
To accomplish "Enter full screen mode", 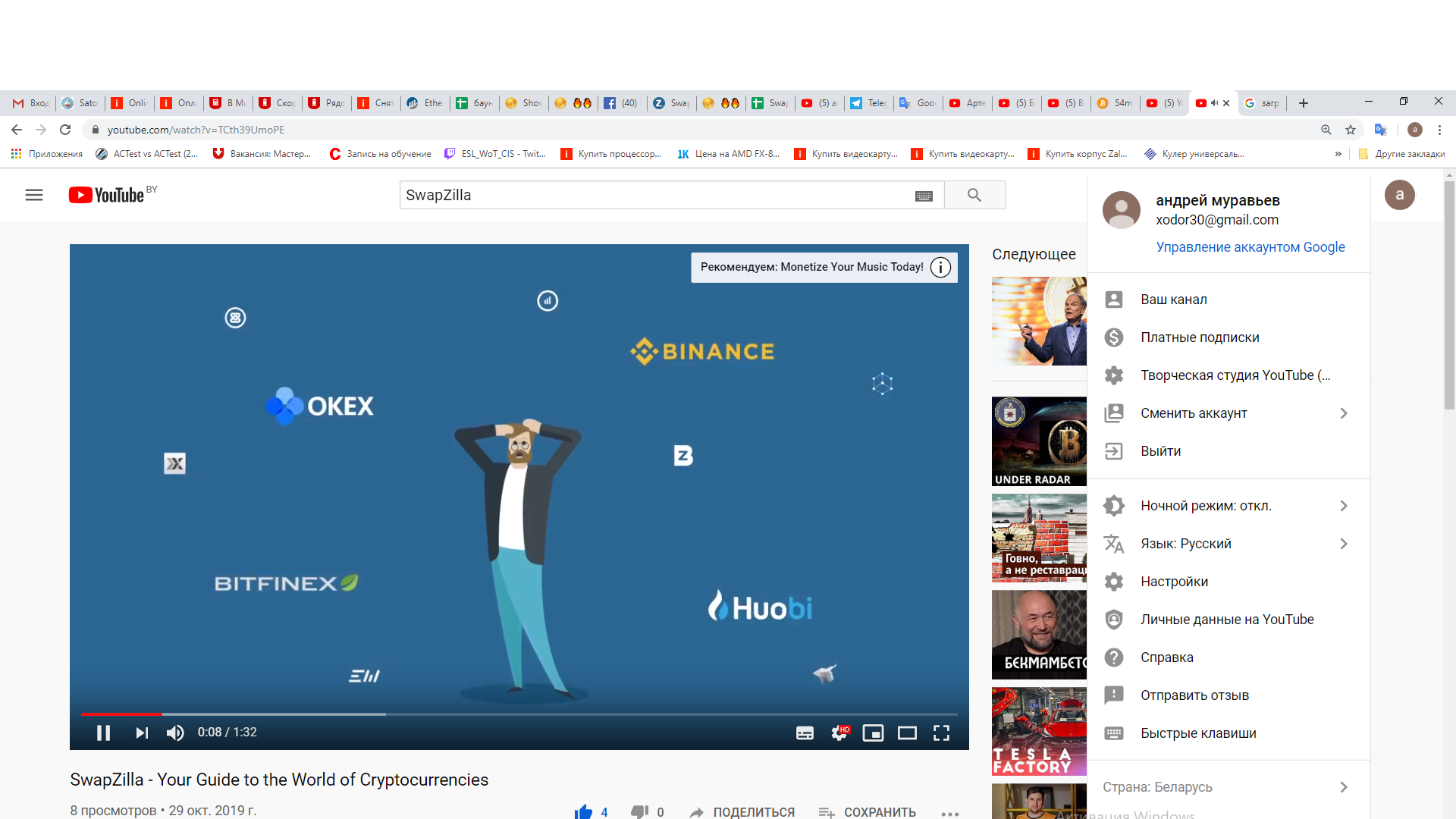I will click(x=941, y=733).
